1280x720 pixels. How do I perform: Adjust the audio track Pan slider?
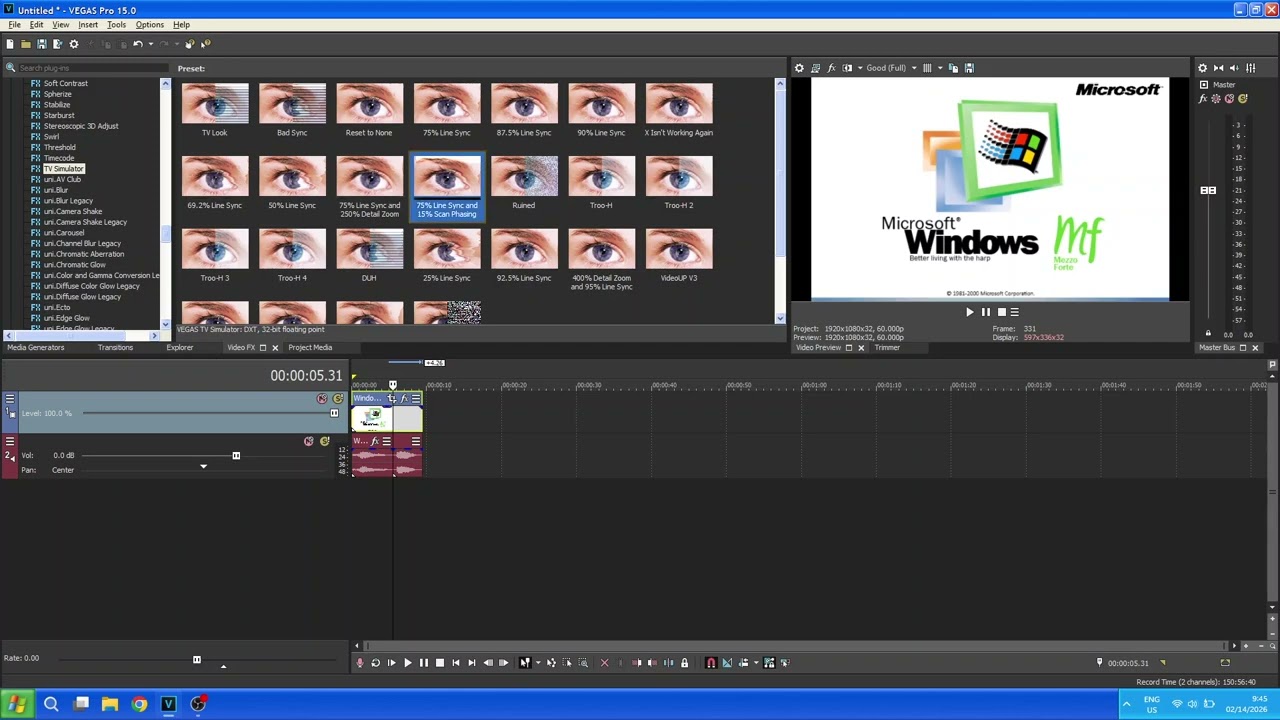(203, 467)
